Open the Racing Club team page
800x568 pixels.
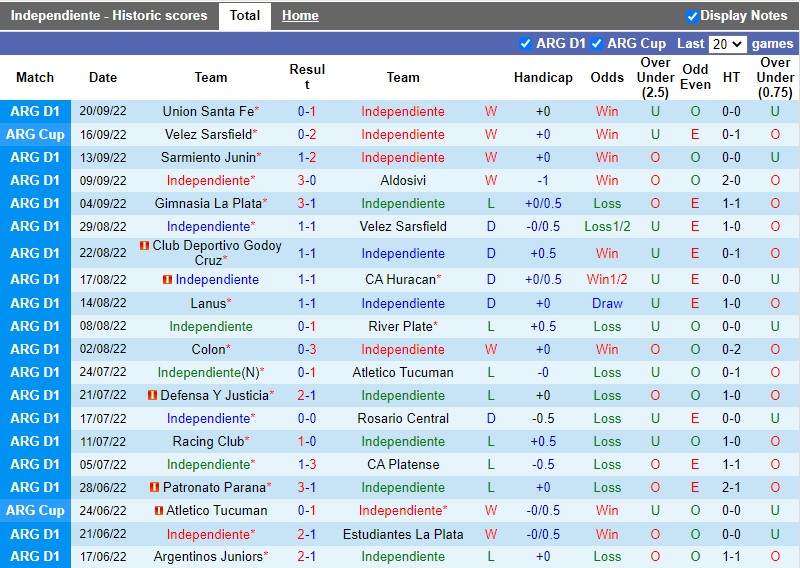207,442
